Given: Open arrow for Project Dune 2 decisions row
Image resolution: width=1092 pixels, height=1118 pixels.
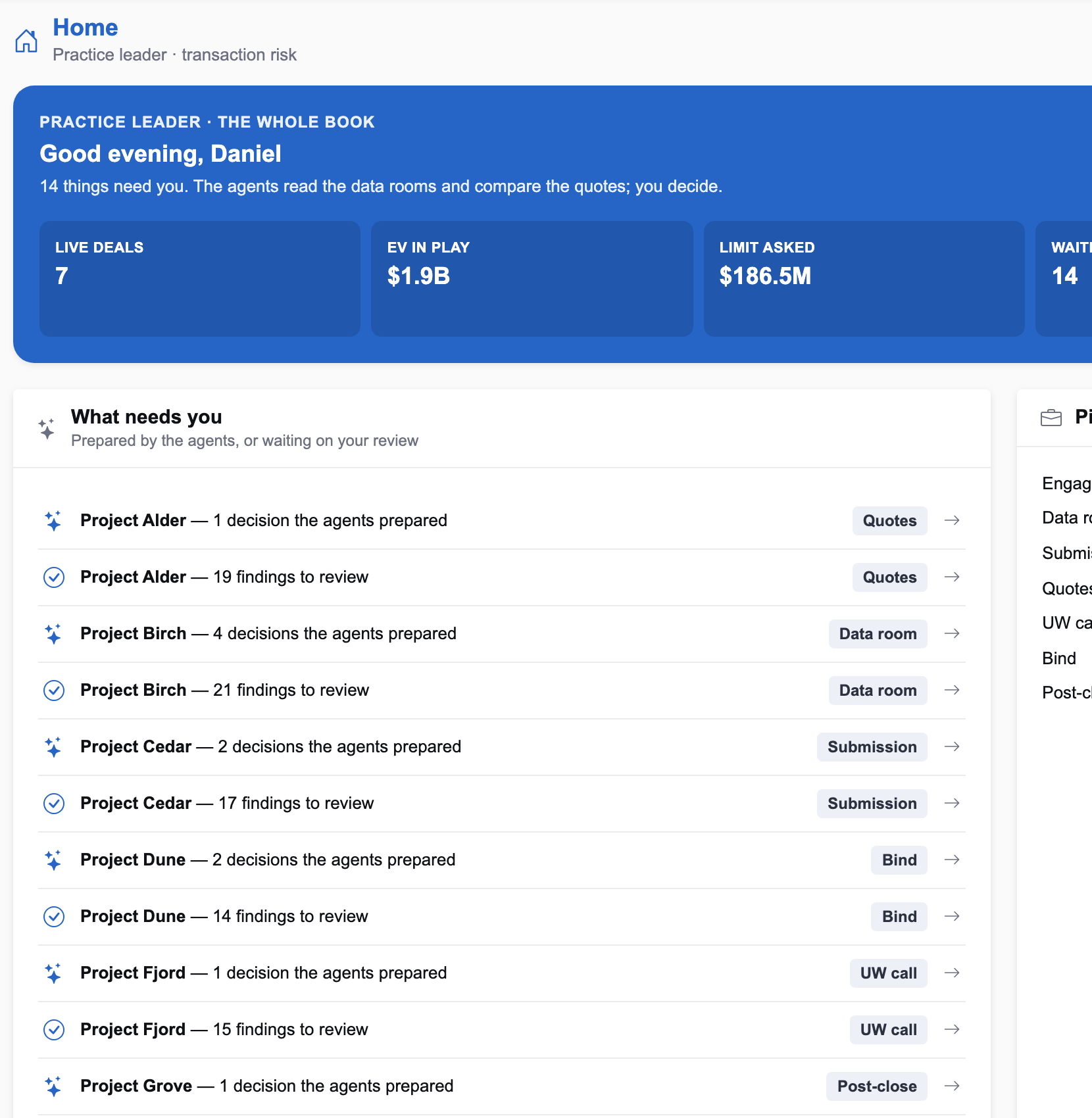Looking at the screenshot, I should click(952, 860).
